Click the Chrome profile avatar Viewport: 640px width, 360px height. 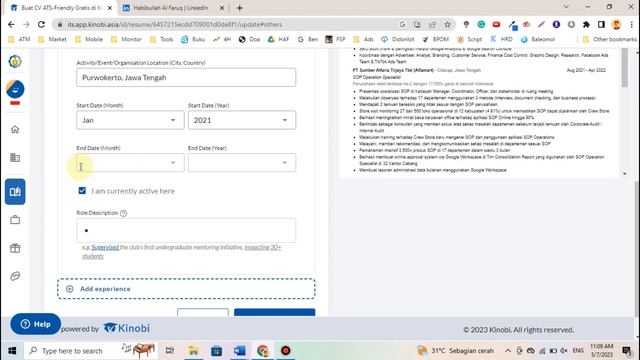[x=616, y=24]
